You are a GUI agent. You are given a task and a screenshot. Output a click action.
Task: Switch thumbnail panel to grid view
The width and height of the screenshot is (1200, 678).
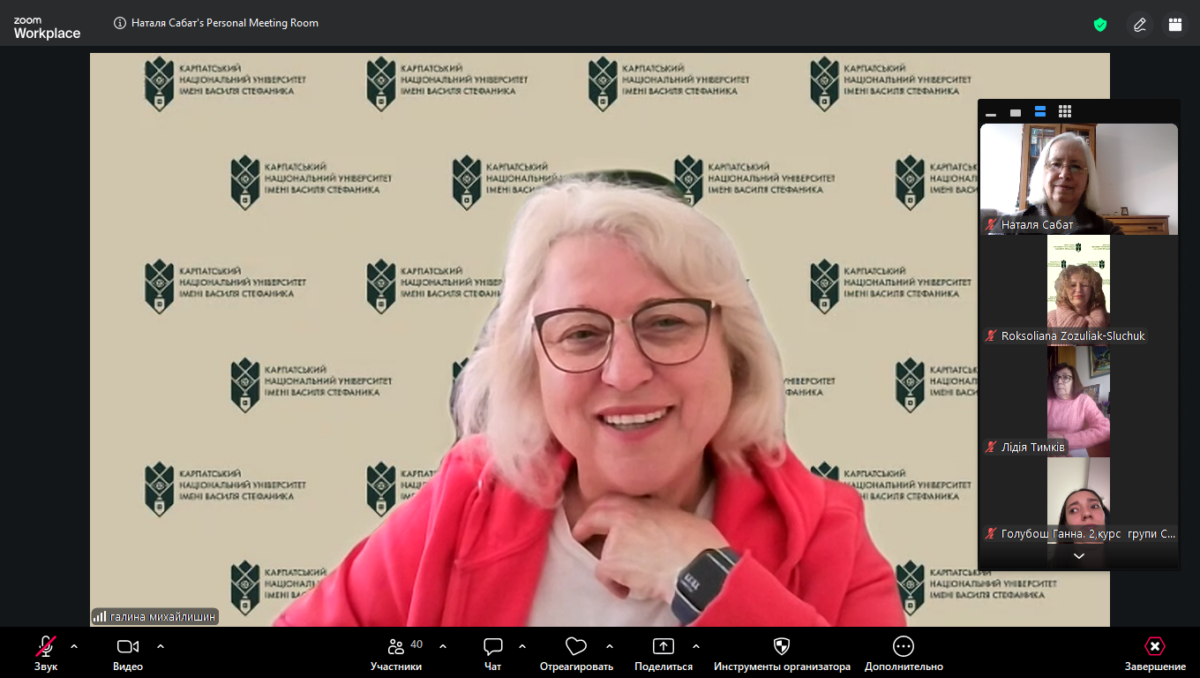click(1065, 112)
